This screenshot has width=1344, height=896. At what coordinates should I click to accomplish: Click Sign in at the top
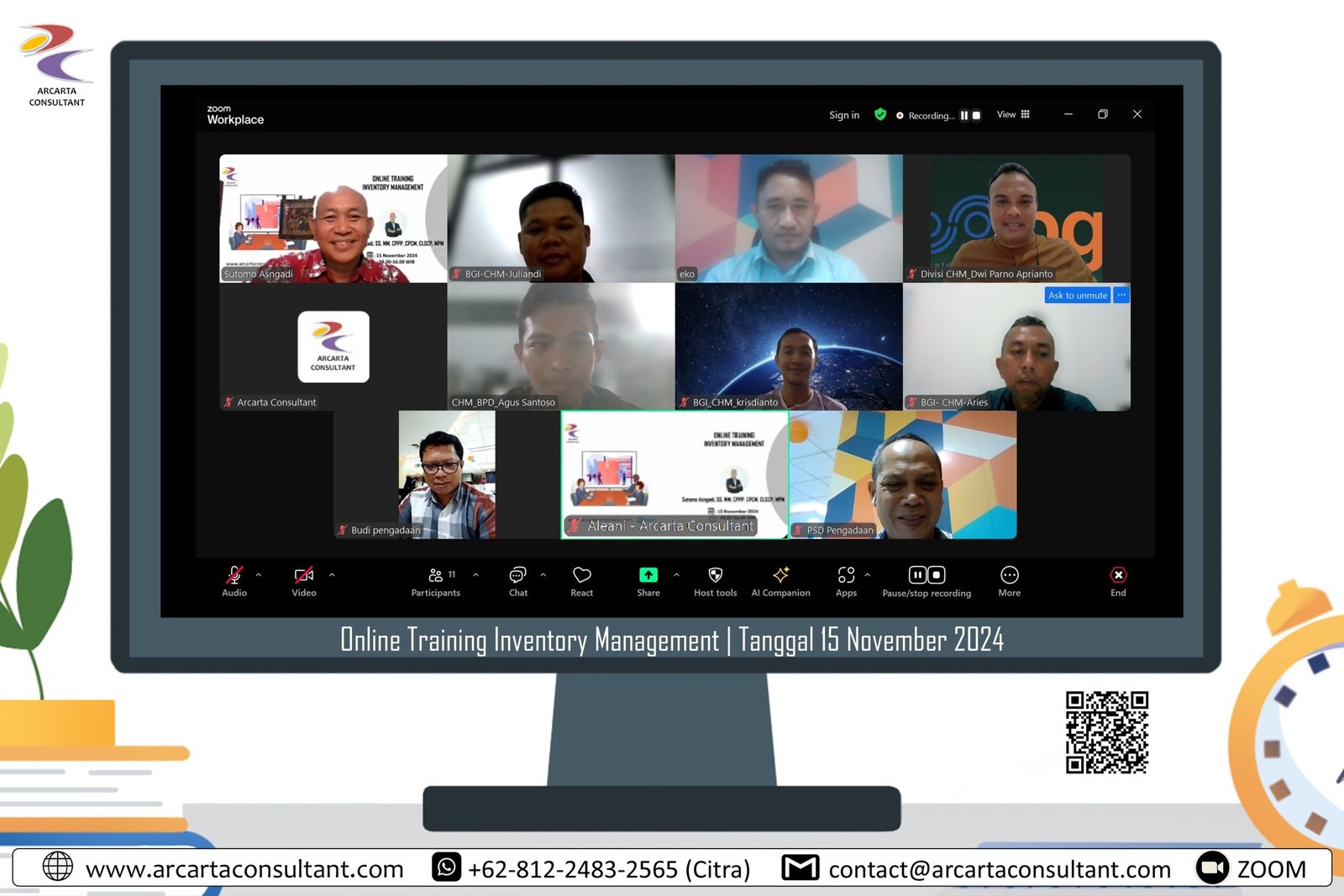coord(843,115)
